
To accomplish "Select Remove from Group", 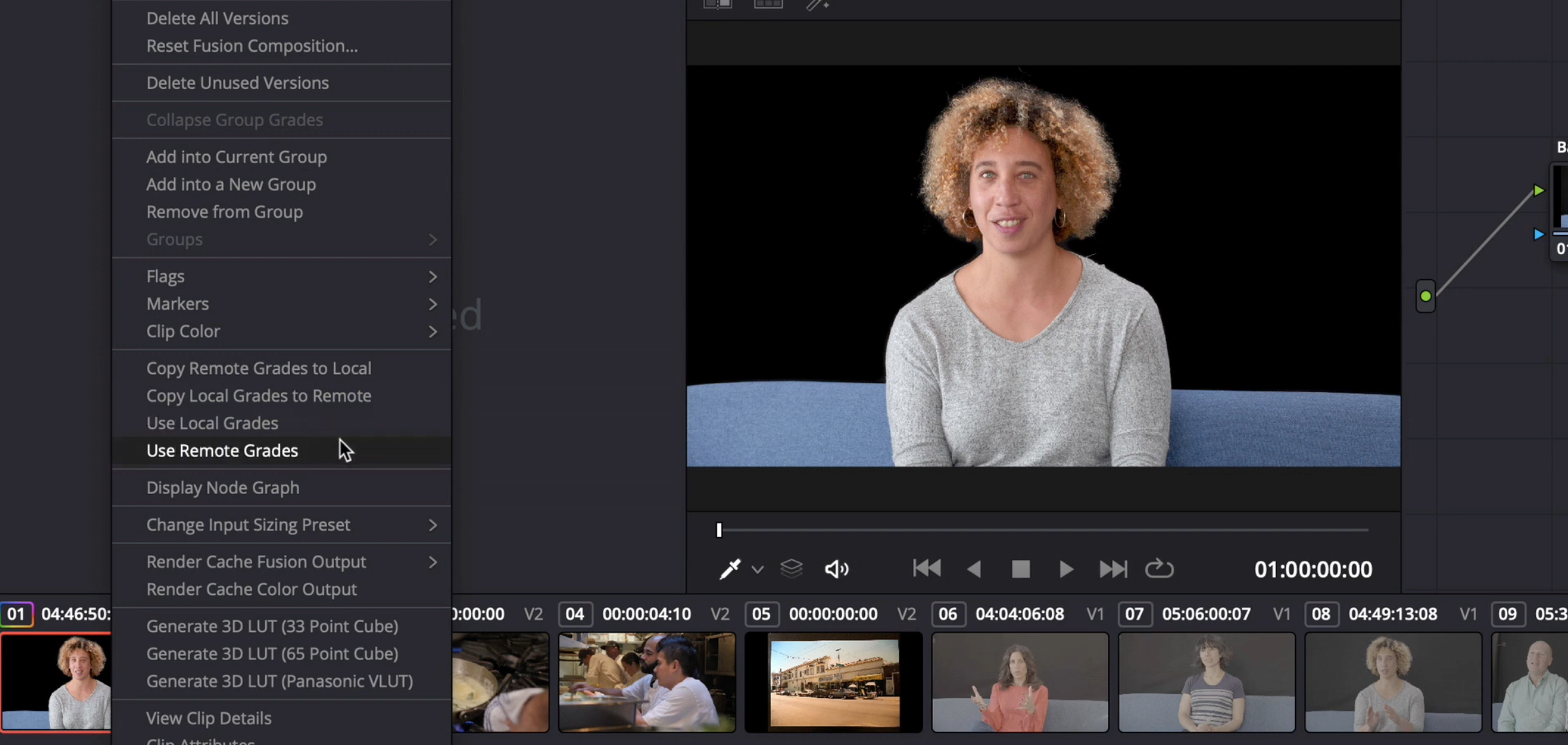I will 282,212.
